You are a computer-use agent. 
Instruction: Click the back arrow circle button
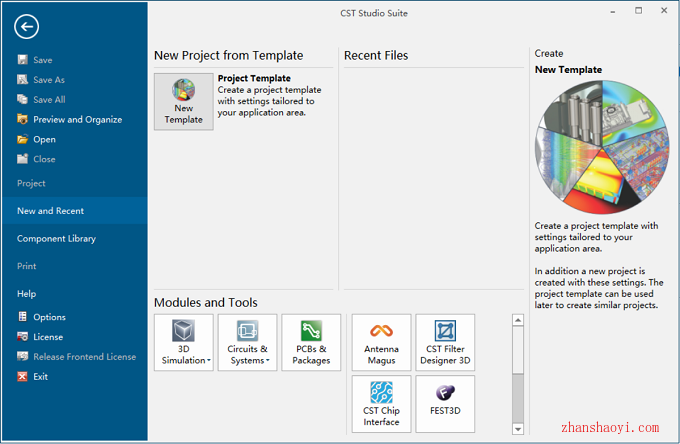click(x=26, y=27)
